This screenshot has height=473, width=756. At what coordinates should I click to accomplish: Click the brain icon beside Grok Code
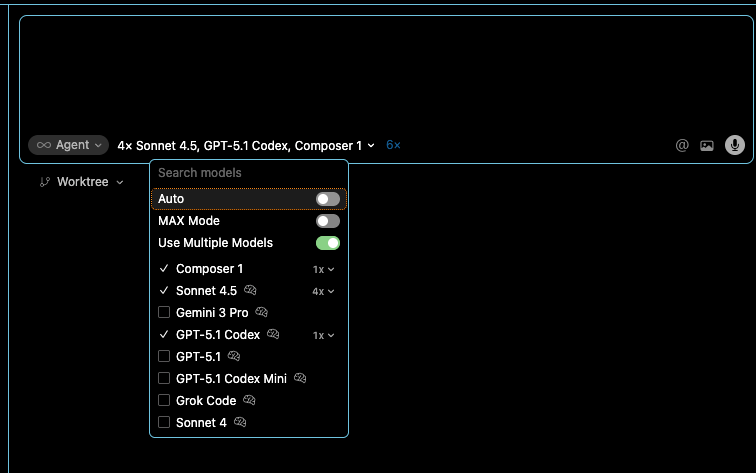tap(249, 401)
